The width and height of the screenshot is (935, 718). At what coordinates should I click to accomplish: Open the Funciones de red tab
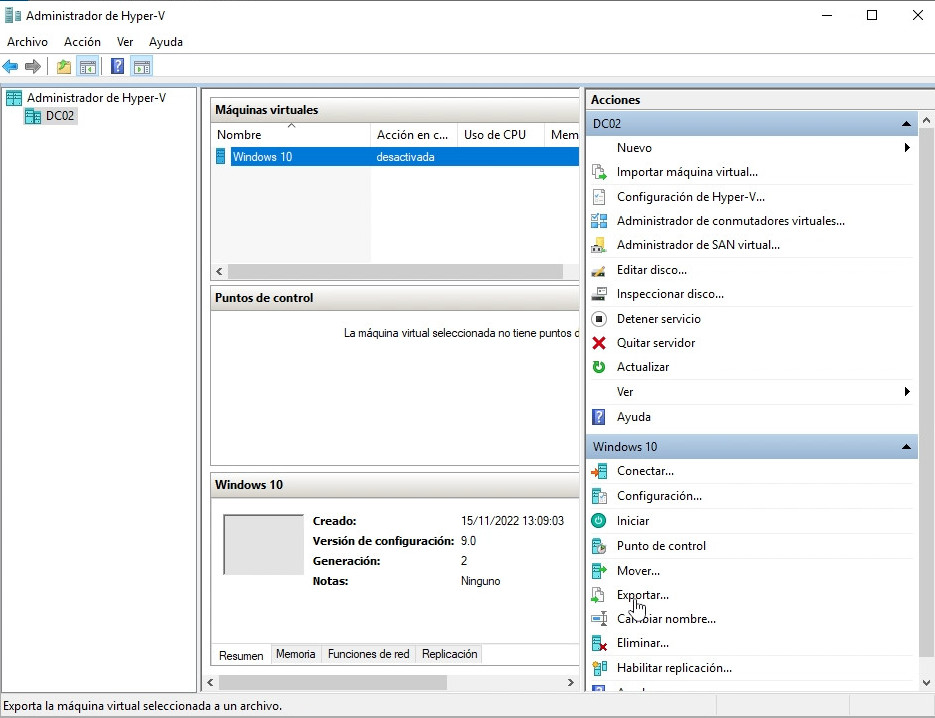click(x=368, y=654)
